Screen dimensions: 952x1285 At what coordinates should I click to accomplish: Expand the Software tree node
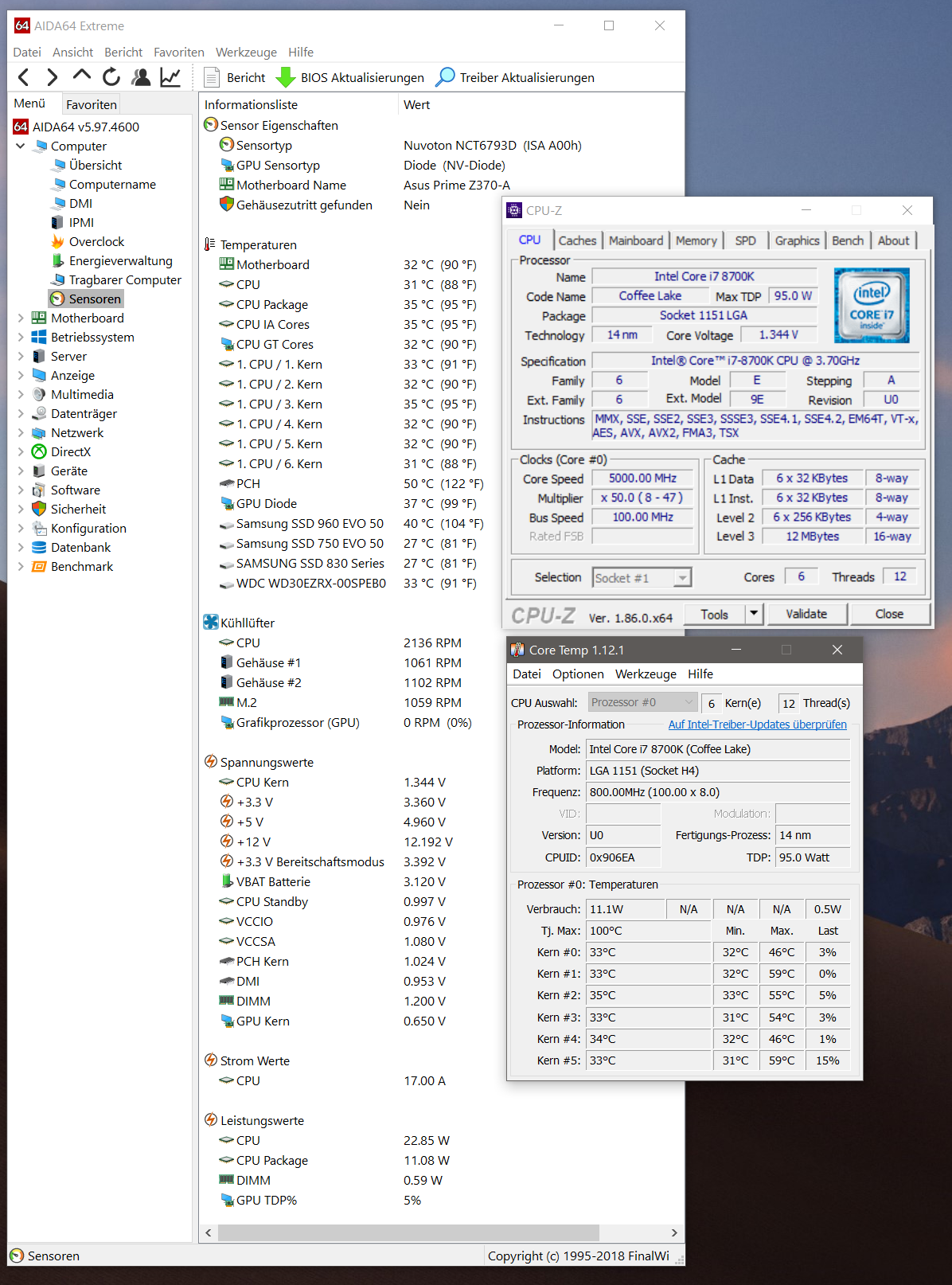point(20,490)
